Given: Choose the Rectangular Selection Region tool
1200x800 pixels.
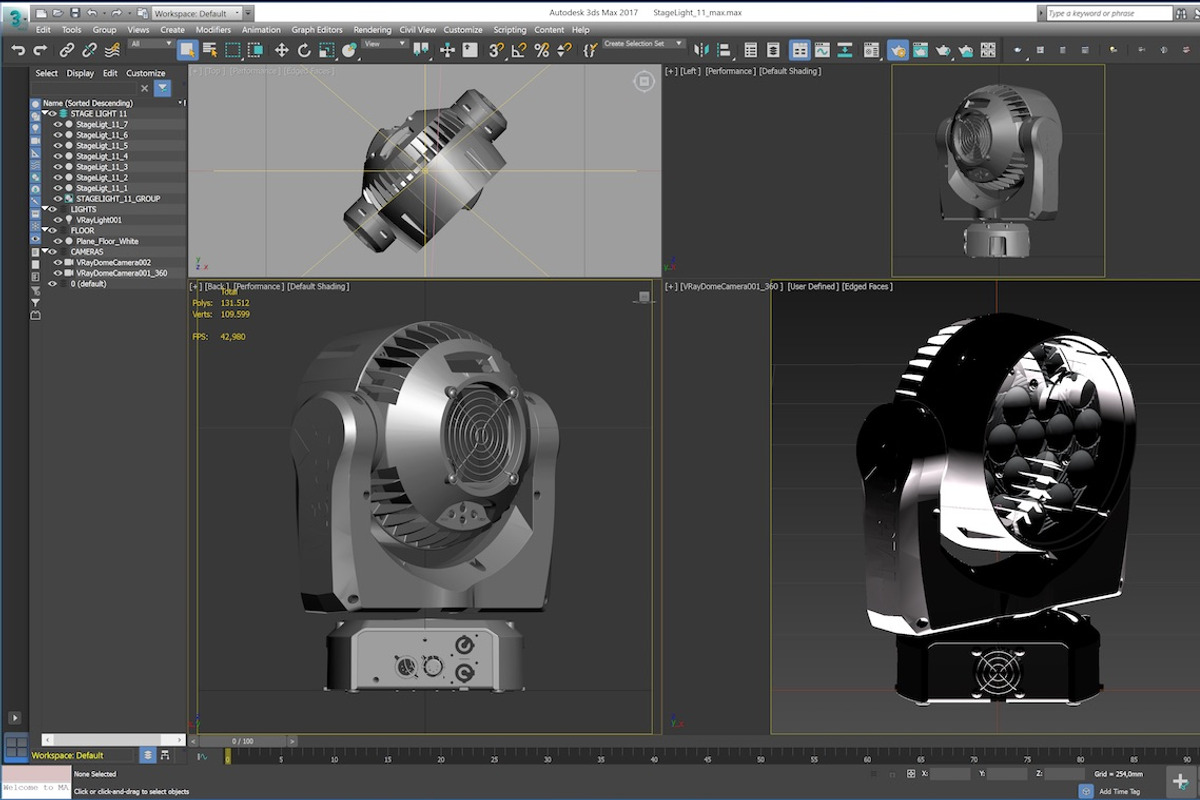Looking at the screenshot, I should click(232, 50).
